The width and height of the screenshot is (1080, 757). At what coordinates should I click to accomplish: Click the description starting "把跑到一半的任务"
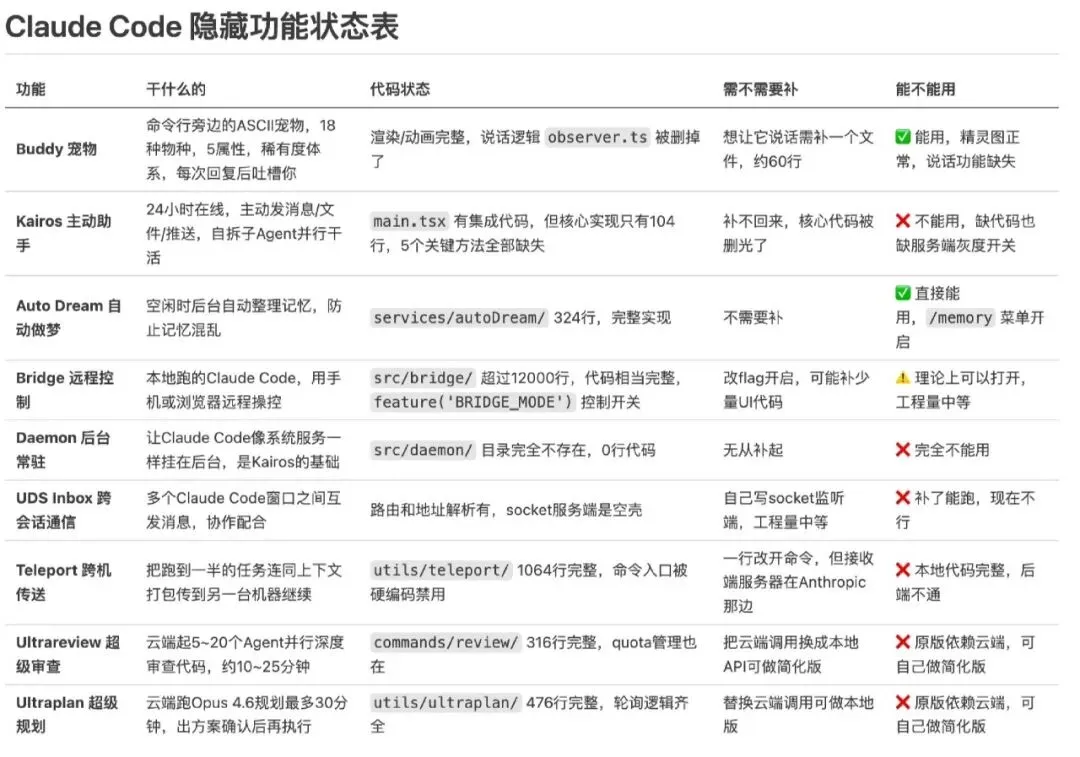244,582
